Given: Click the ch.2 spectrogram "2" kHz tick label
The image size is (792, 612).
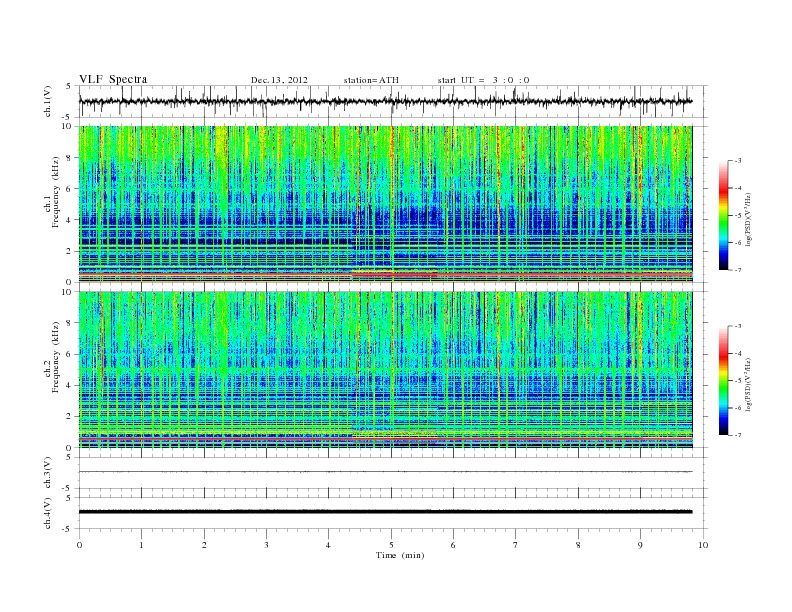Looking at the screenshot, I should (70, 417).
